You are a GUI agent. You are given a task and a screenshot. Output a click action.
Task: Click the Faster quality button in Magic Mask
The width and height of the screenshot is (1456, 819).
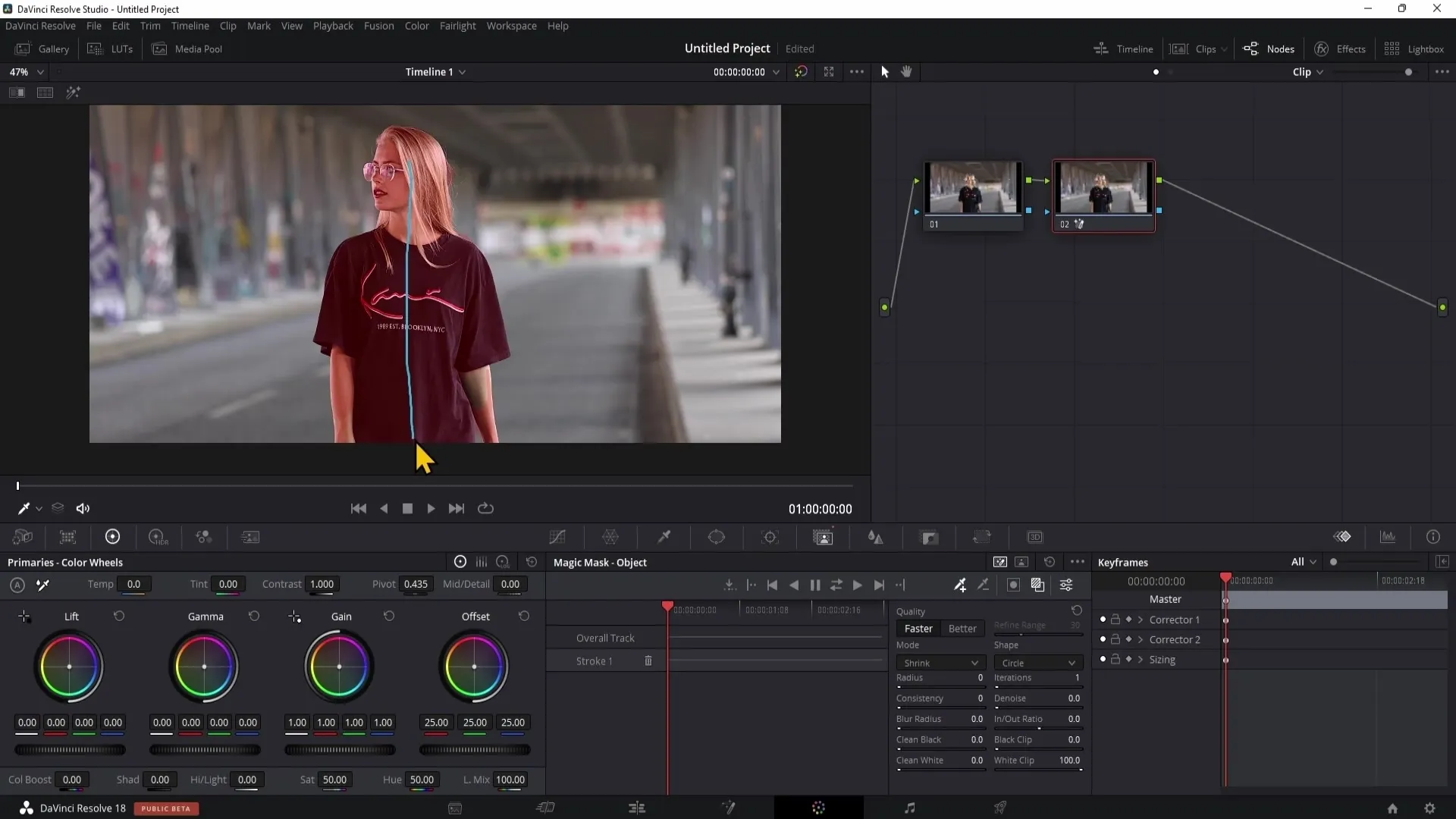click(918, 627)
